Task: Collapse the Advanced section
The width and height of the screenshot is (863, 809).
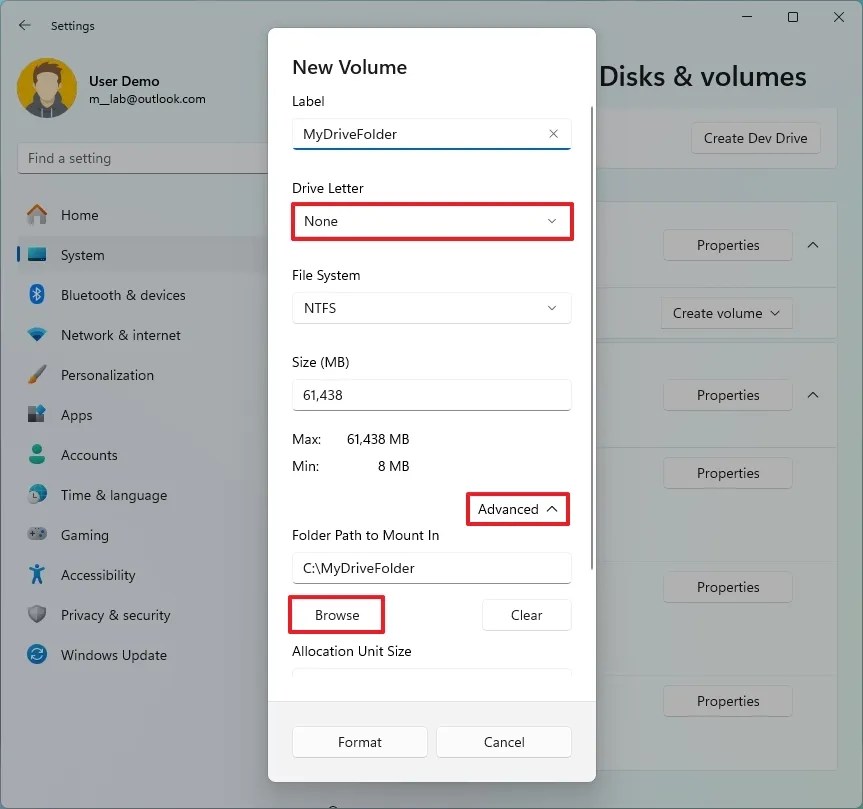Action: point(517,509)
